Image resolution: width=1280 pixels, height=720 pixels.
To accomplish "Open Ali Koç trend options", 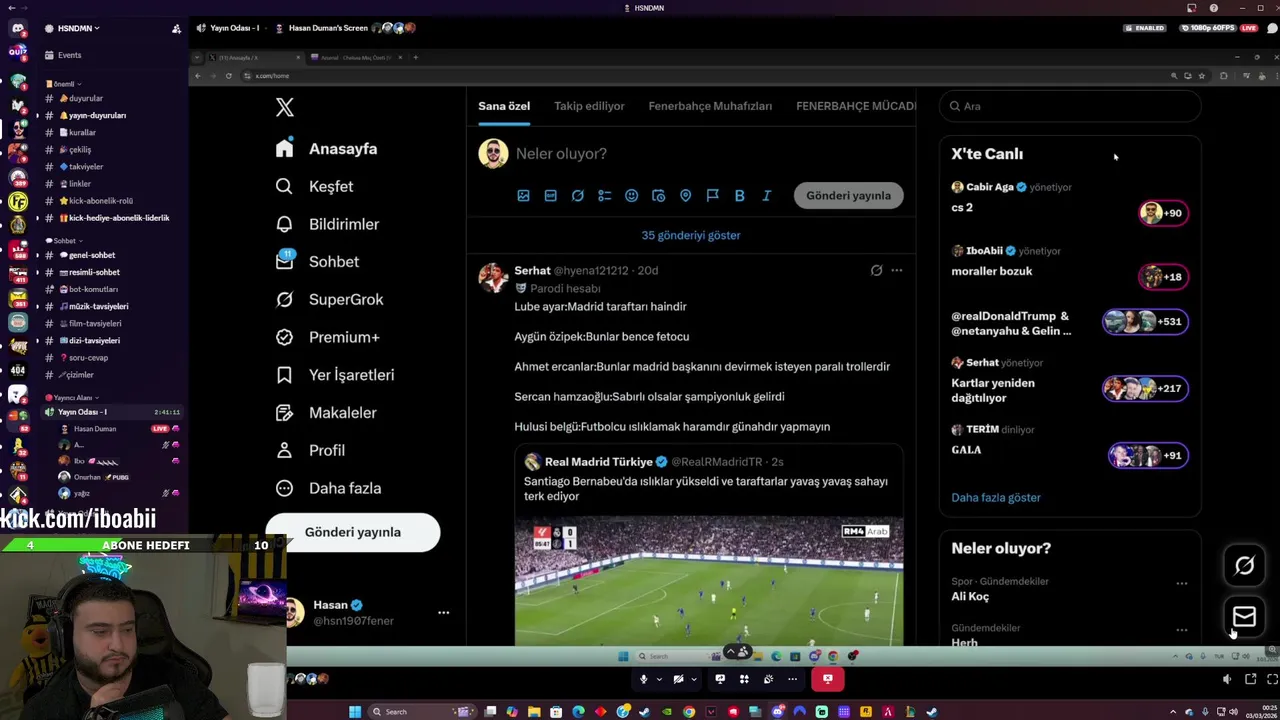I will coord(1182,583).
